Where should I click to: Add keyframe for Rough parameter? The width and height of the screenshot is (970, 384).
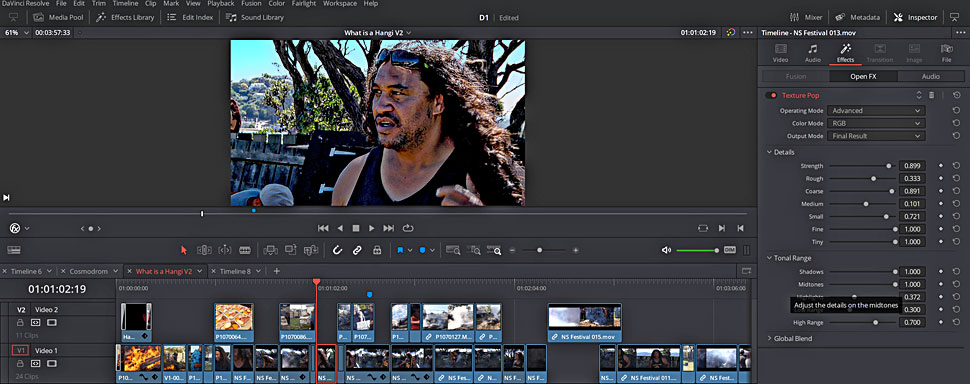(941, 179)
